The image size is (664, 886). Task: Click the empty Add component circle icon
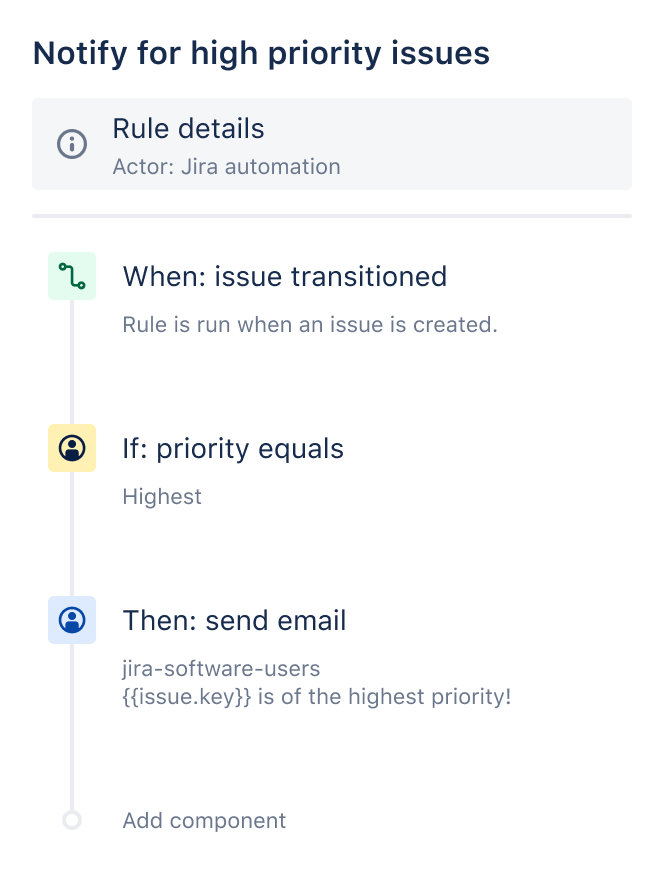(x=71, y=820)
